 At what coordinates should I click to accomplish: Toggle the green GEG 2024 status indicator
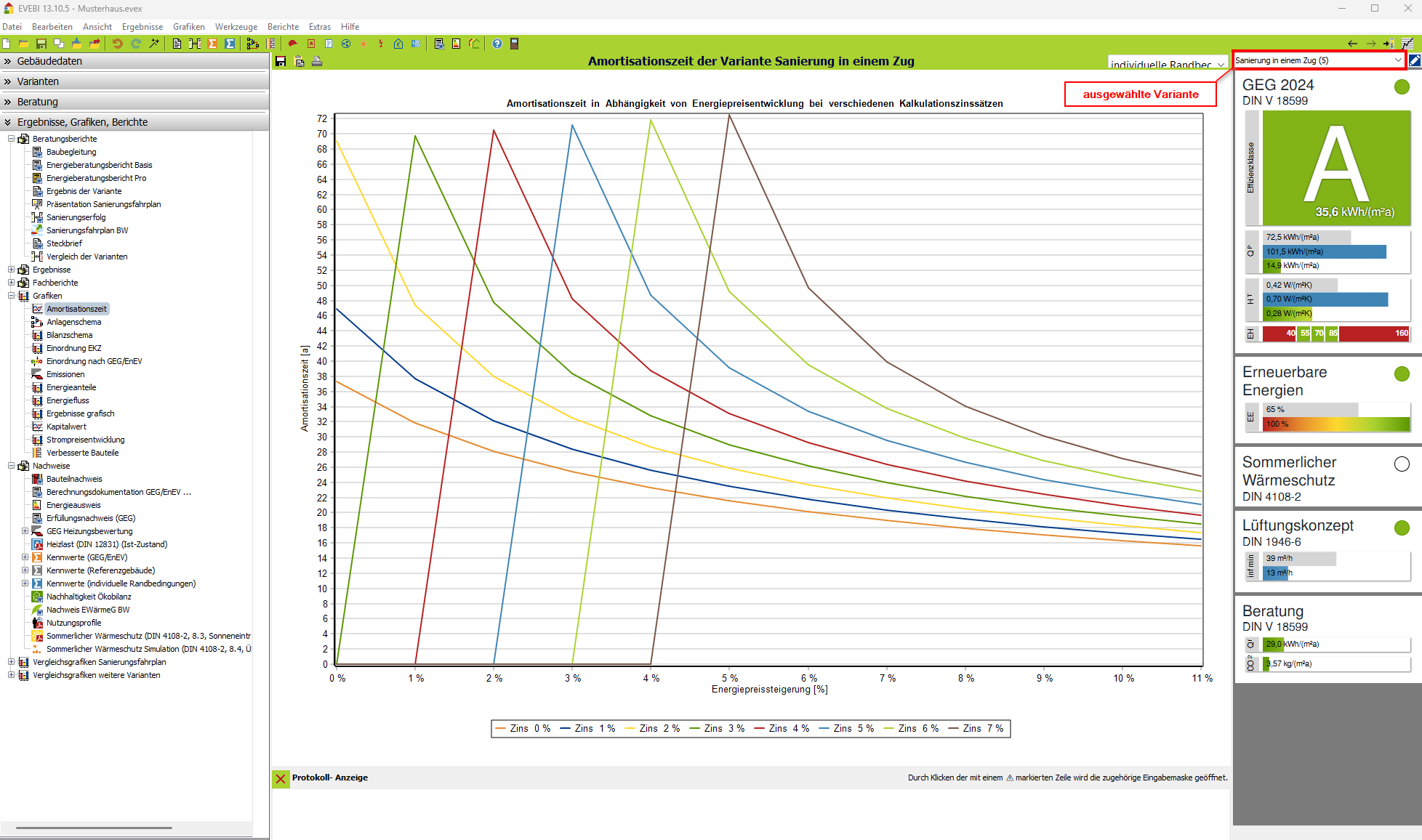[x=1402, y=87]
